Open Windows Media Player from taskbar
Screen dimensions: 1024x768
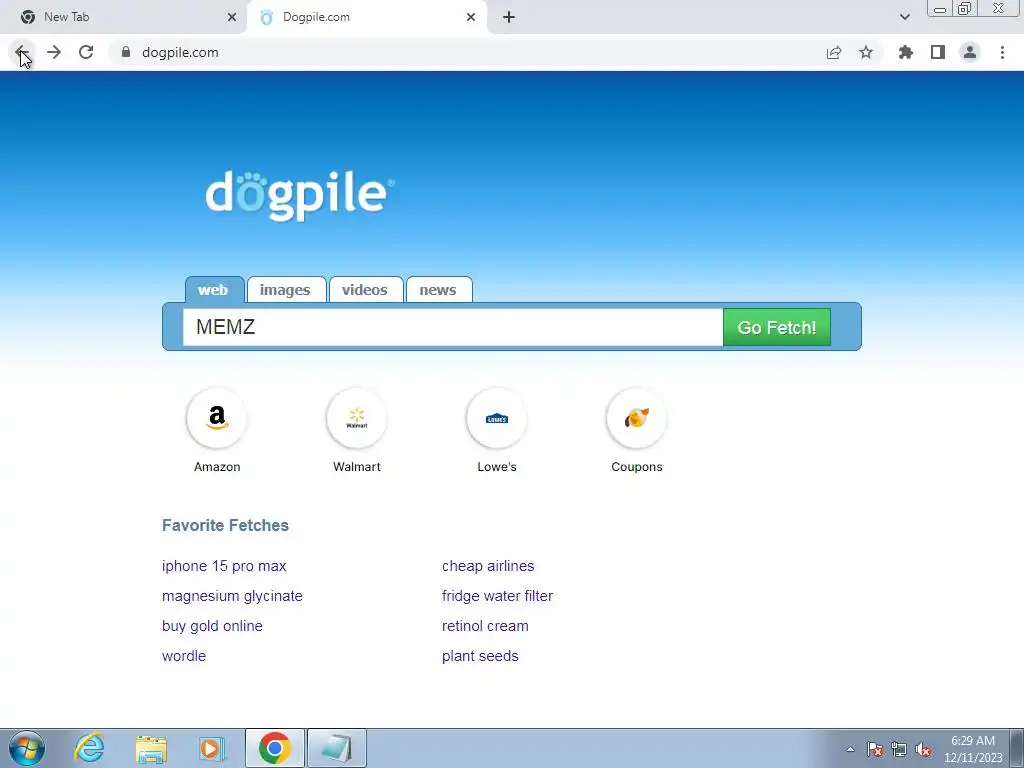(212, 748)
